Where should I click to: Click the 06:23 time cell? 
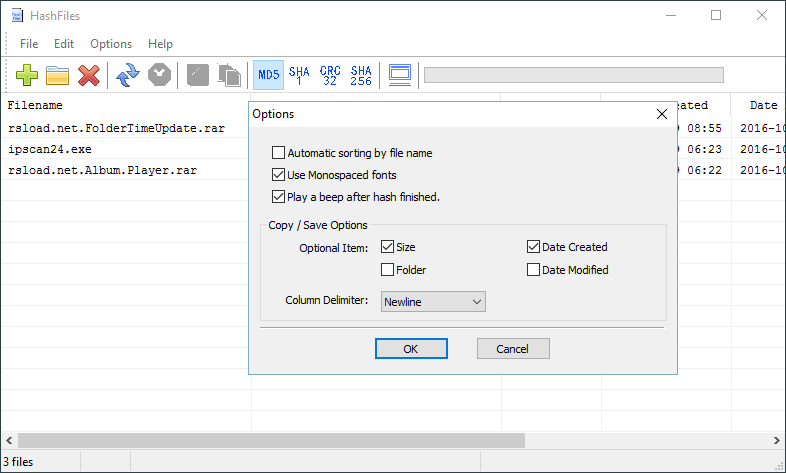[704, 149]
